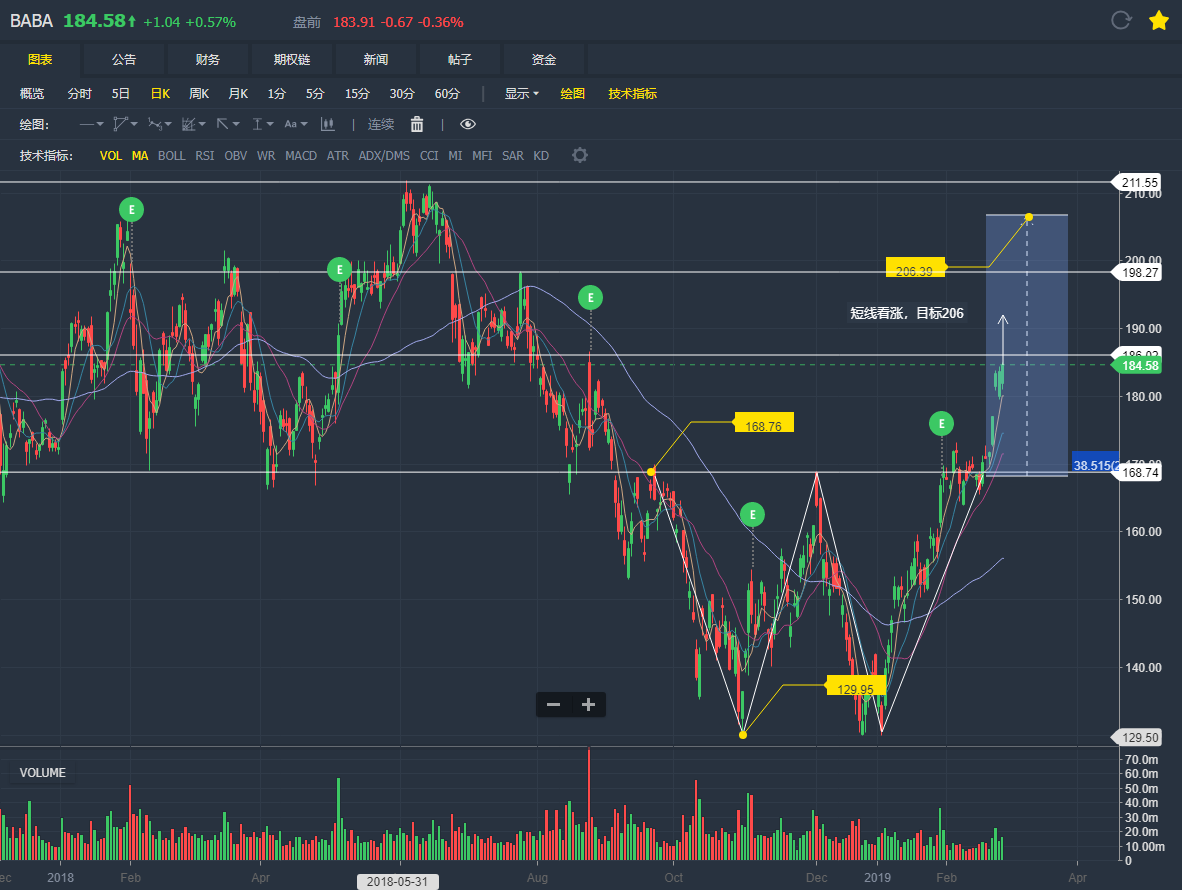Delete drawings with the trash icon
Image resolution: width=1182 pixels, height=890 pixels.
(417, 124)
